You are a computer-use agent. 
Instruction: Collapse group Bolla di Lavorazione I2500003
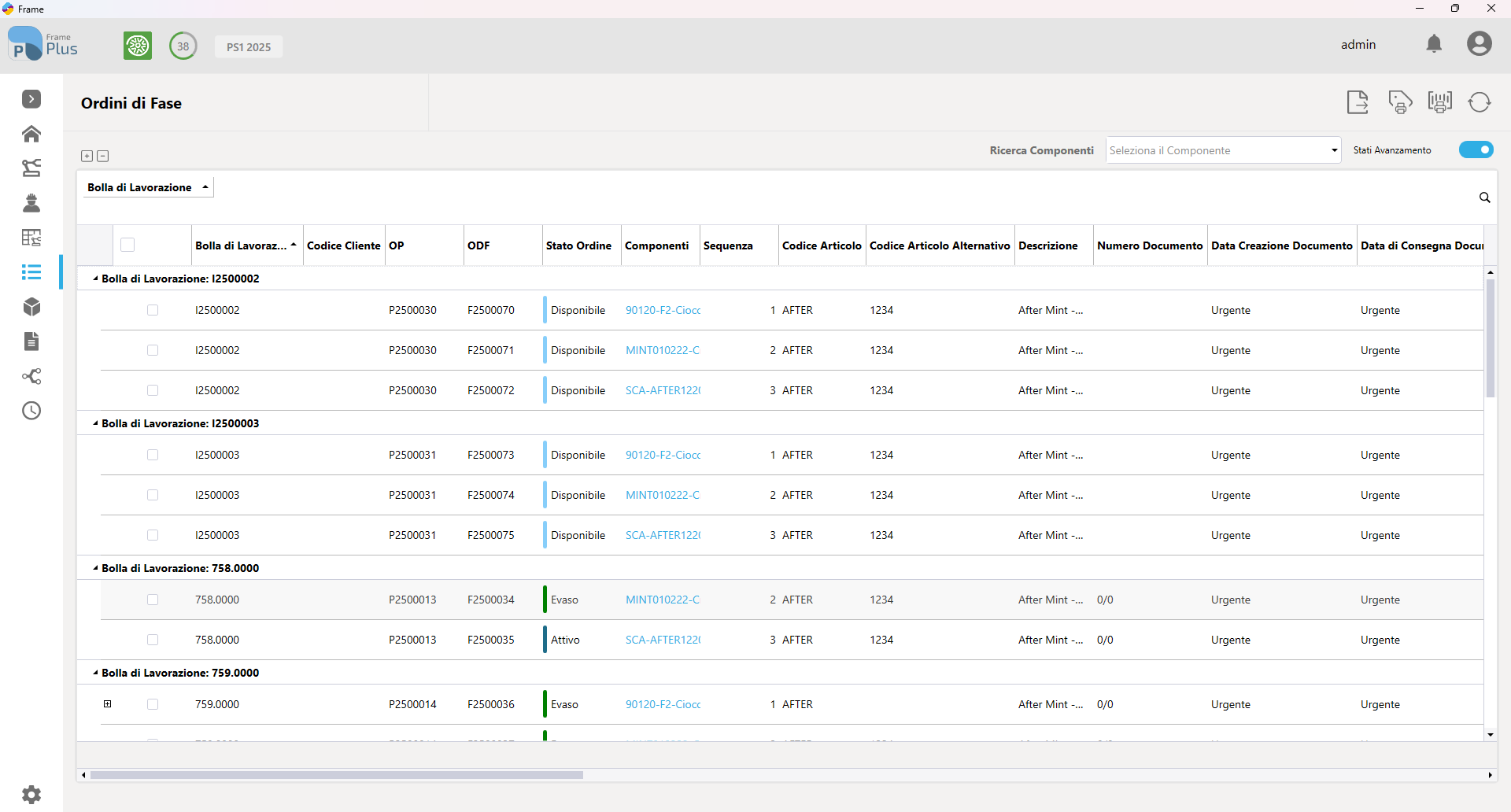point(96,423)
